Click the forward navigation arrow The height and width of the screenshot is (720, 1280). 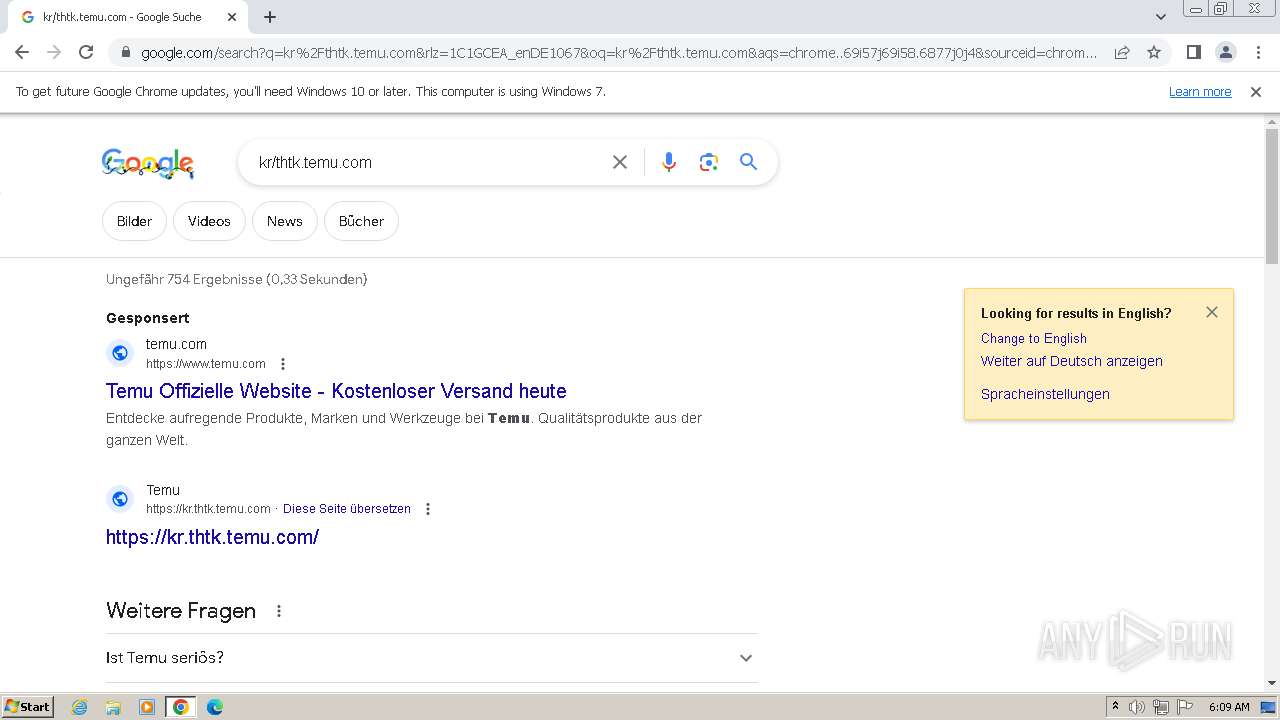click(54, 52)
